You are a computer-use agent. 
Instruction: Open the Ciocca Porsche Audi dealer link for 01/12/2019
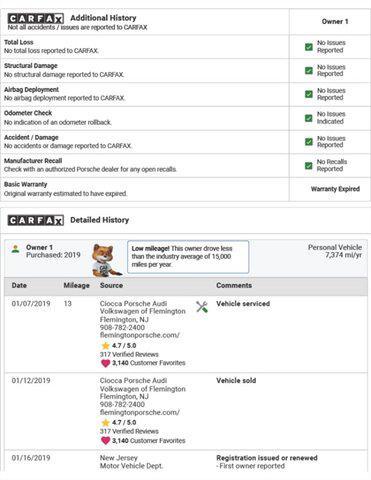(143, 385)
